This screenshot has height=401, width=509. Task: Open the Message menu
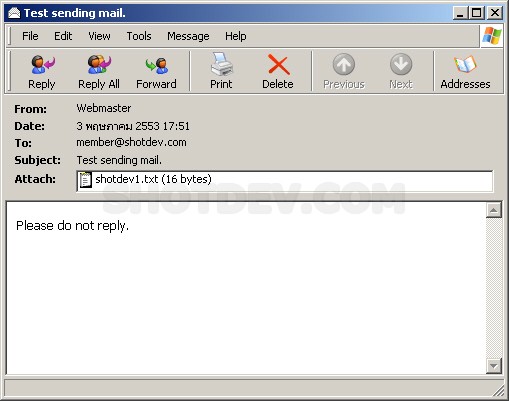[188, 36]
